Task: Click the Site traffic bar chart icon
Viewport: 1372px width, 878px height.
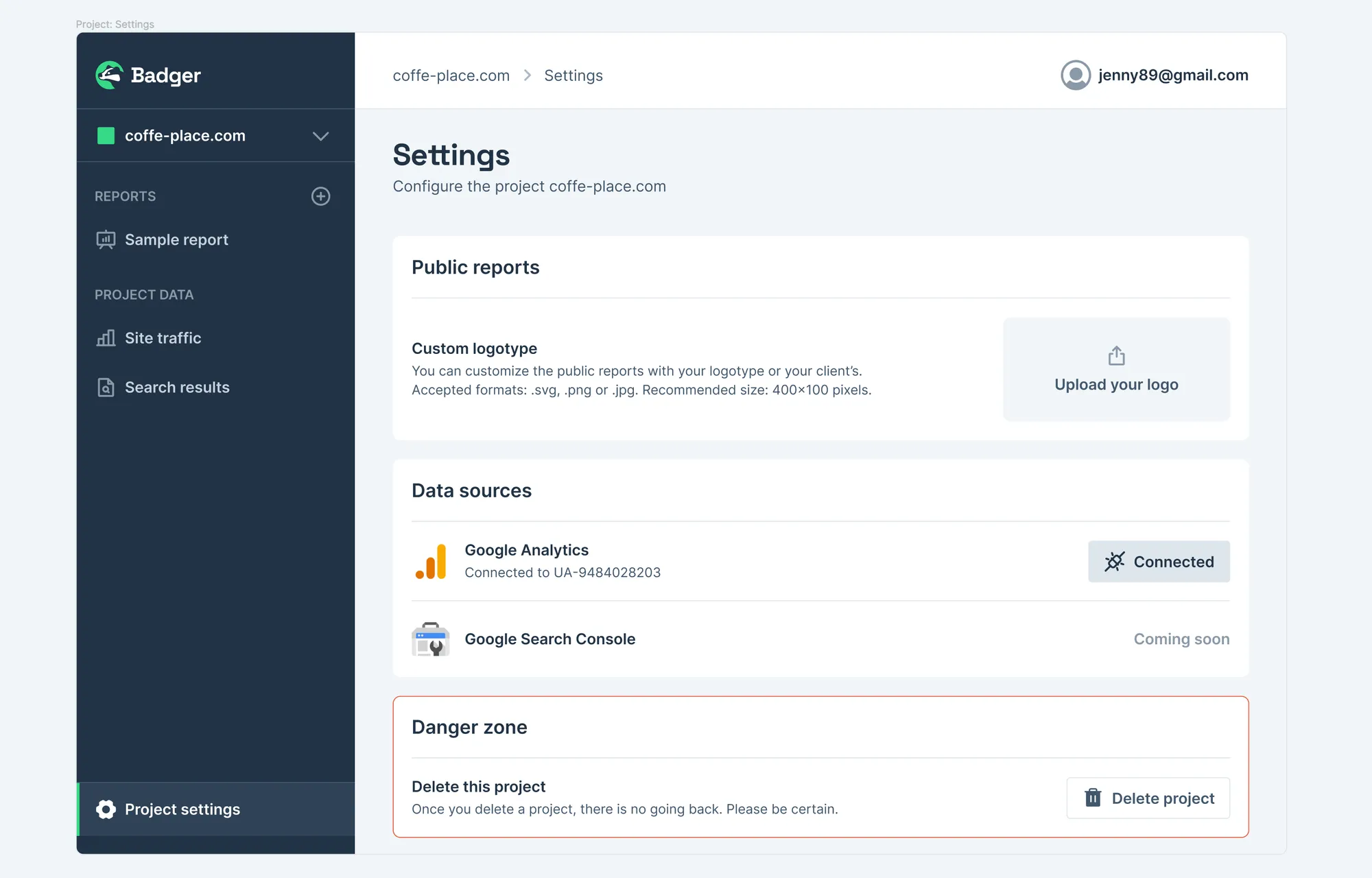Action: pos(106,338)
